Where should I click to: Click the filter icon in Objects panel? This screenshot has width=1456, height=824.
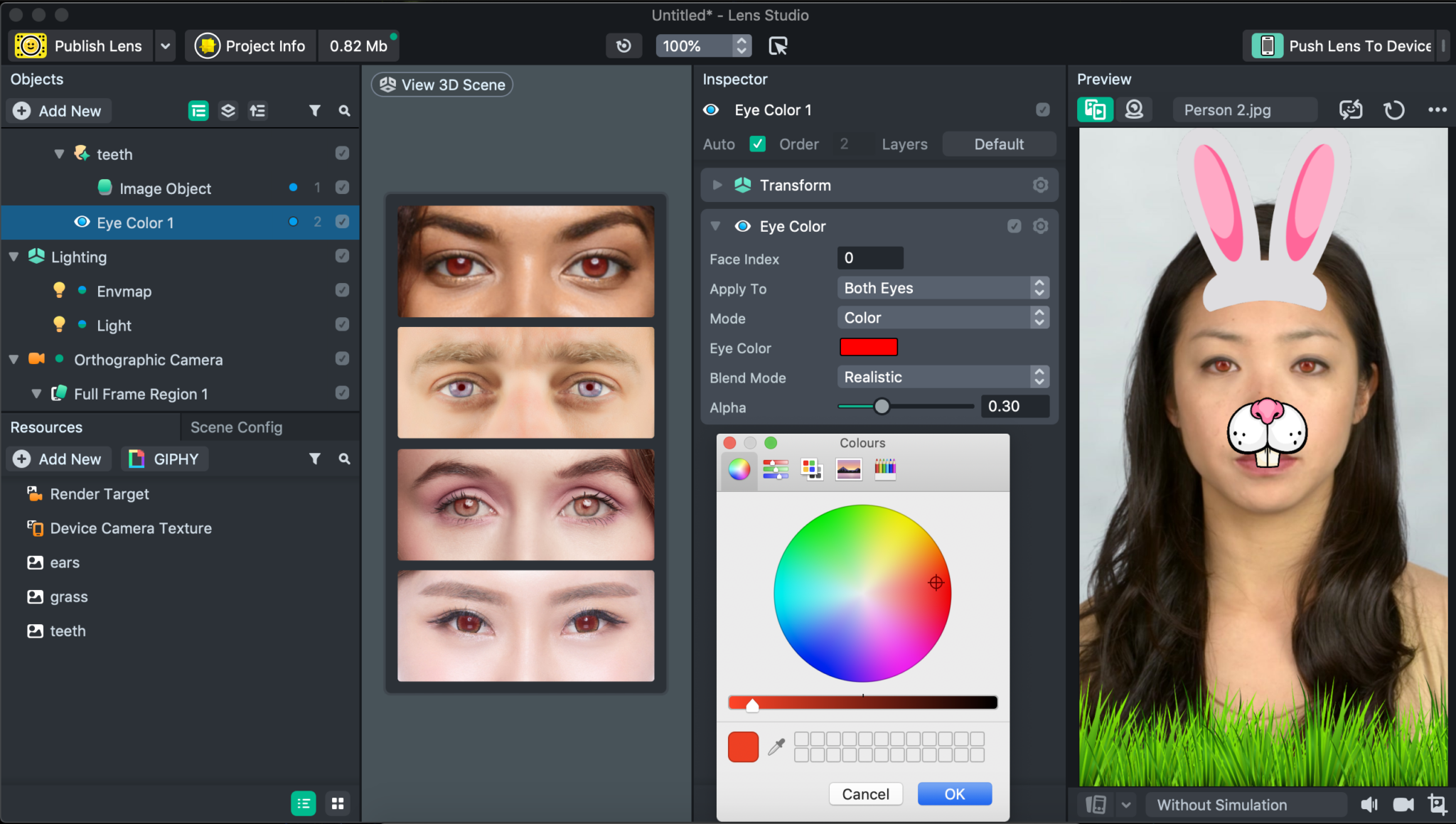(x=316, y=110)
